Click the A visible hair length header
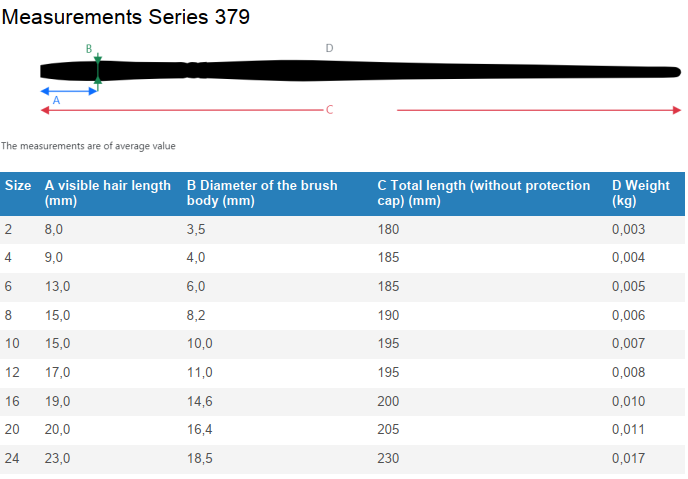This screenshot has width=688, height=479. click(x=108, y=193)
